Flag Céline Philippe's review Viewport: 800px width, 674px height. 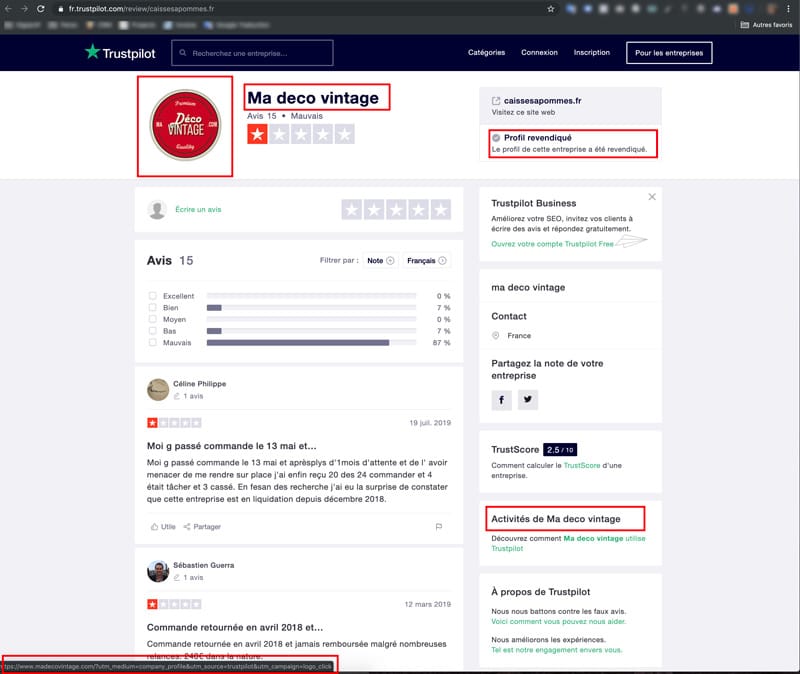tap(438, 526)
